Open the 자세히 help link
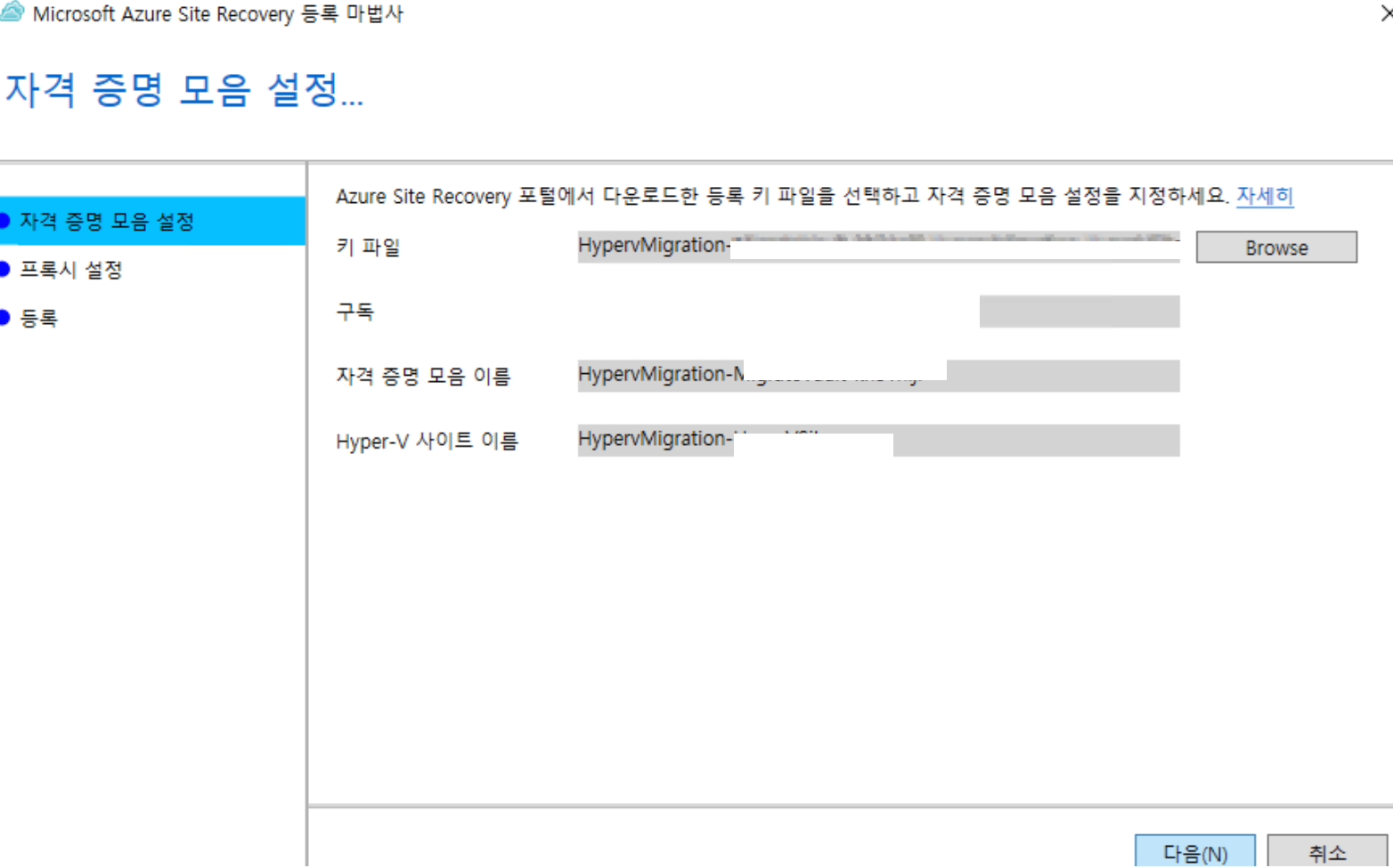Screen dimensions: 1393x868 (1265, 196)
